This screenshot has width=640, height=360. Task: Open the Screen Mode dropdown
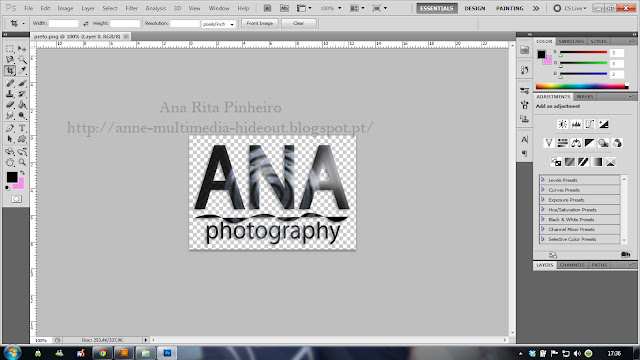tap(379, 8)
